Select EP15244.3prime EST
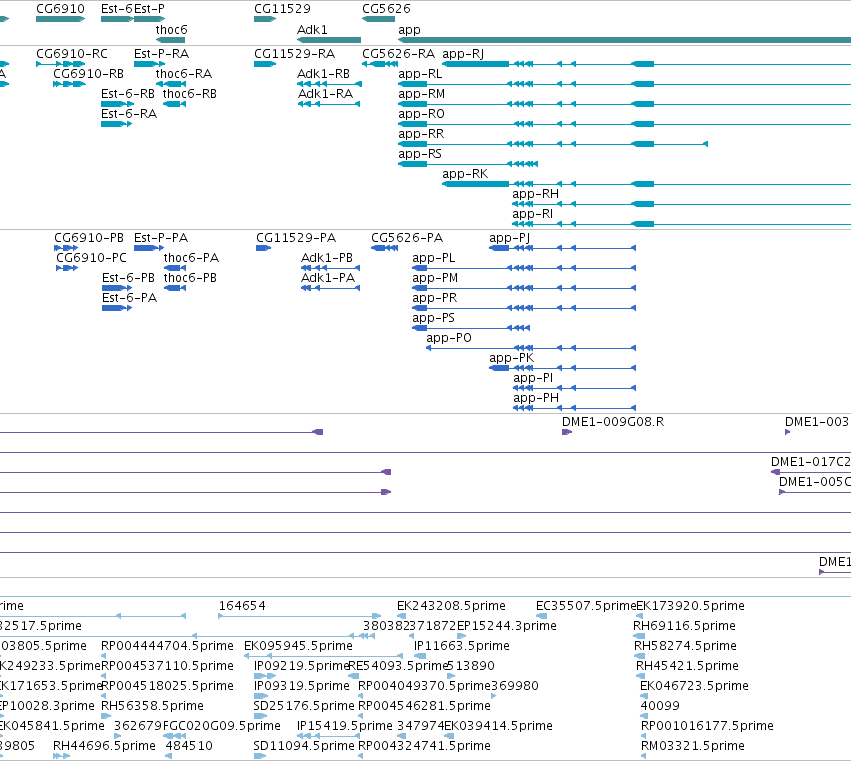 [x=462, y=636]
